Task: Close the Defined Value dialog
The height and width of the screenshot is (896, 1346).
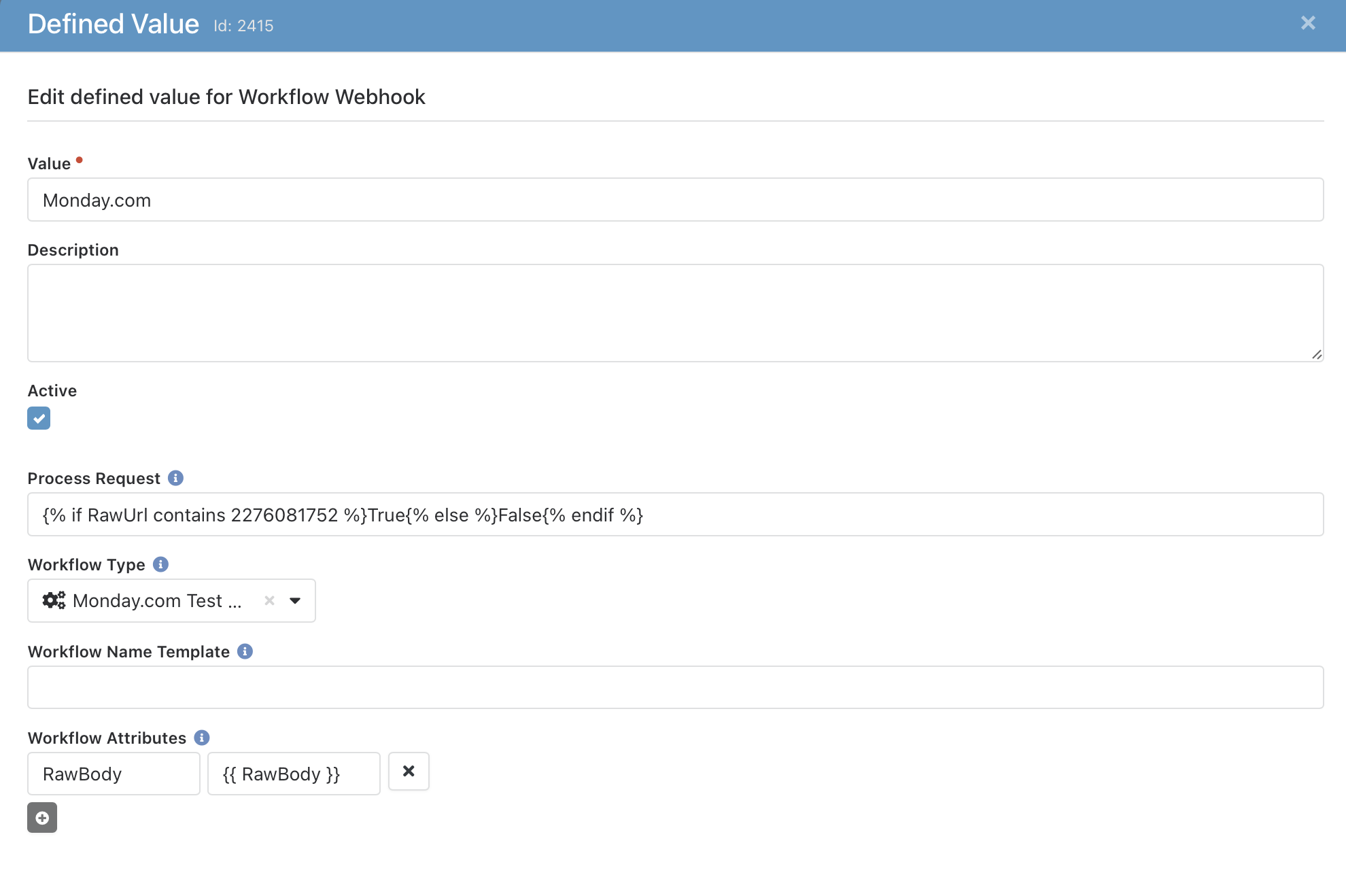Action: (x=1308, y=23)
